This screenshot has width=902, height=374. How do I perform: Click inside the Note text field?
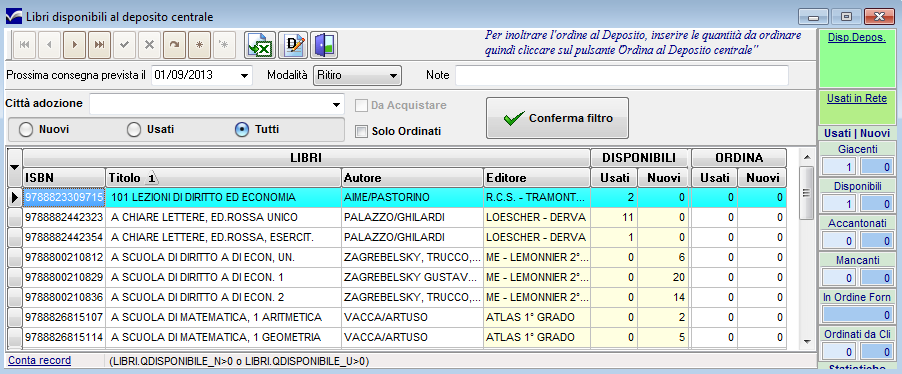pyautogui.click(x=622, y=75)
